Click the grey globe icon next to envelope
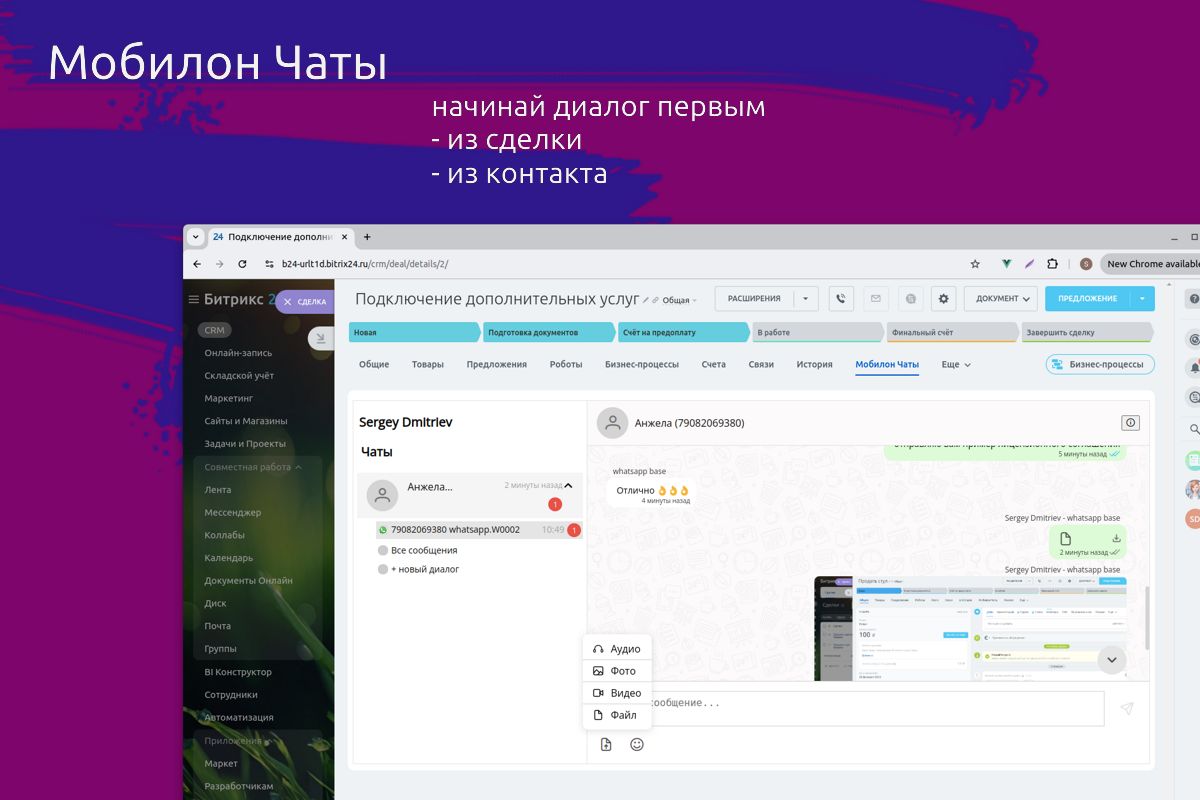Viewport: 1200px width, 800px height. point(910,298)
